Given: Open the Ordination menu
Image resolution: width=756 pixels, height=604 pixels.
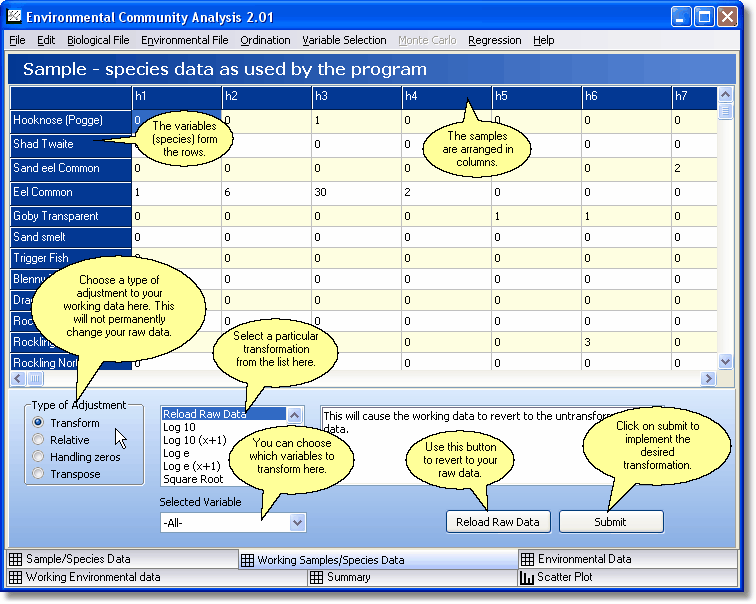Looking at the screenshot, I should click(x=265, y=40).
